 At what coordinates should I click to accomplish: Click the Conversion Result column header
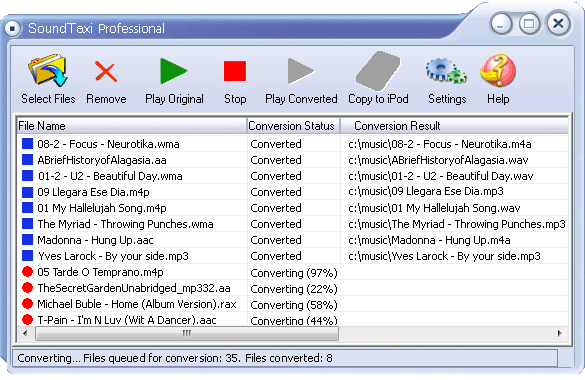click(x=454, y=126)
